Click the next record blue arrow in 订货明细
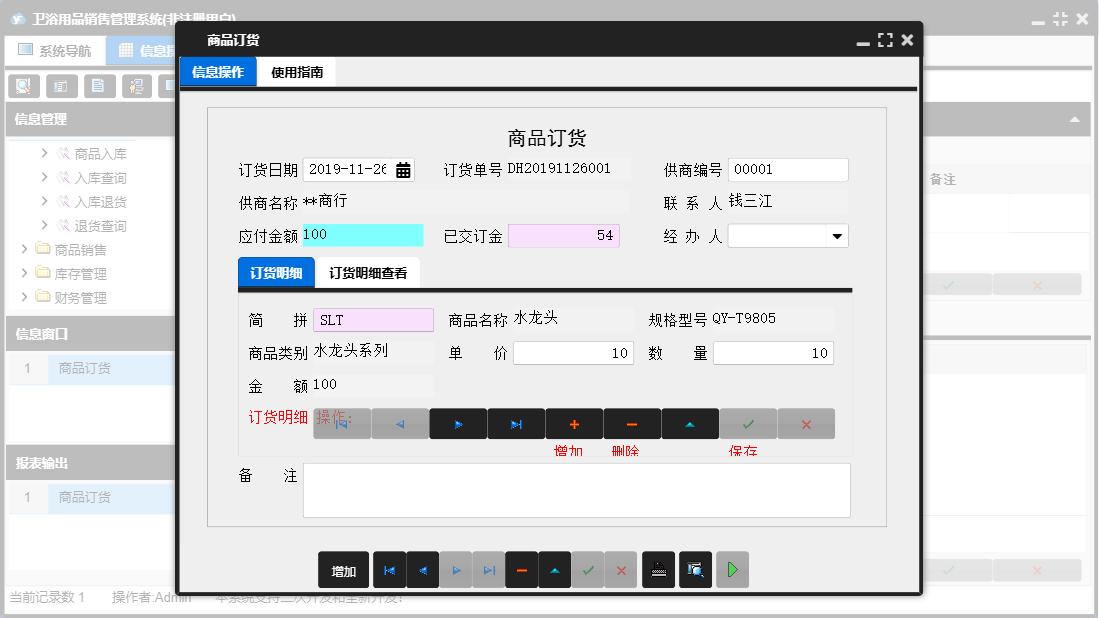 click(x=458, y=423)
